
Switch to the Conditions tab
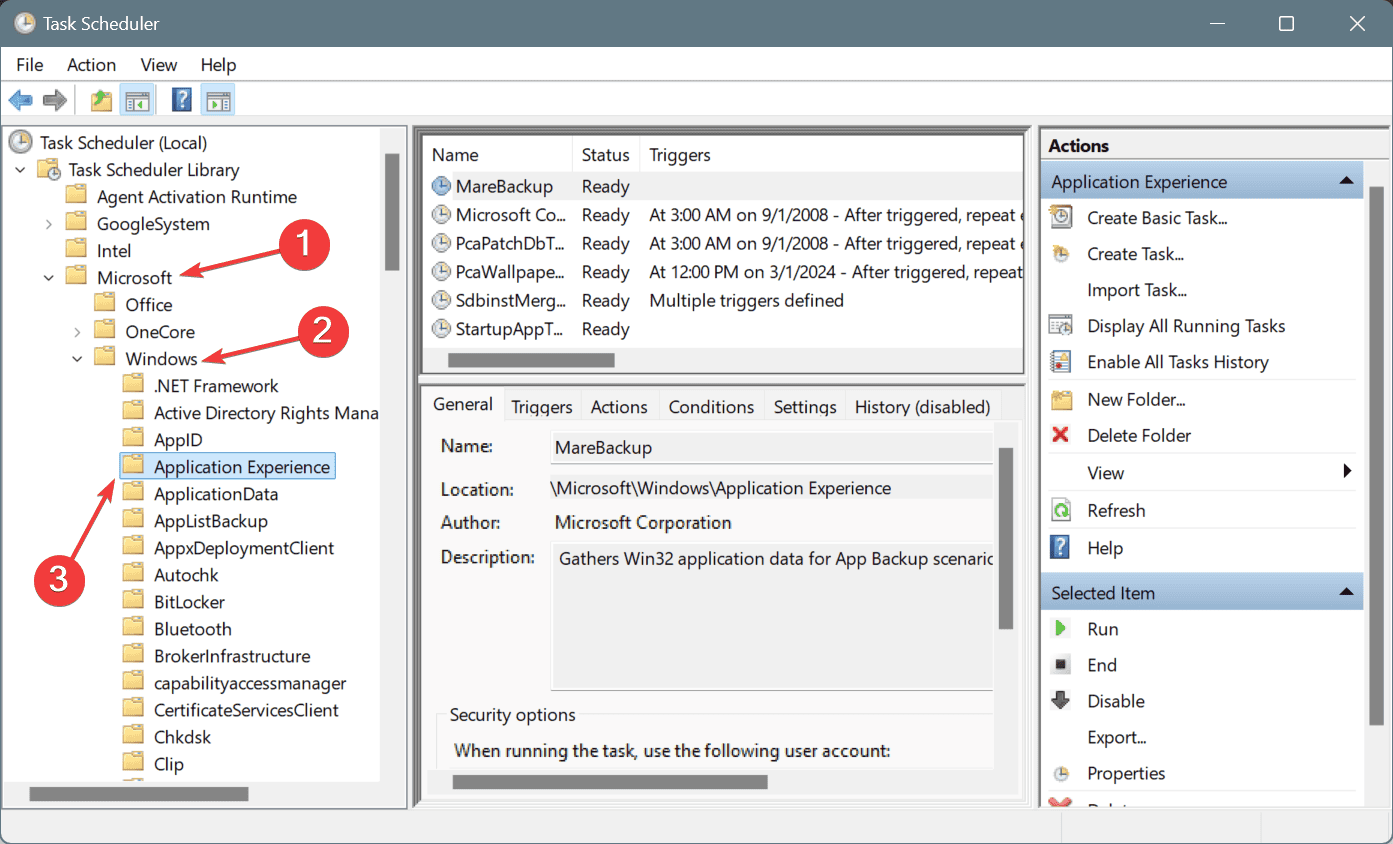(x=711, y=407)
